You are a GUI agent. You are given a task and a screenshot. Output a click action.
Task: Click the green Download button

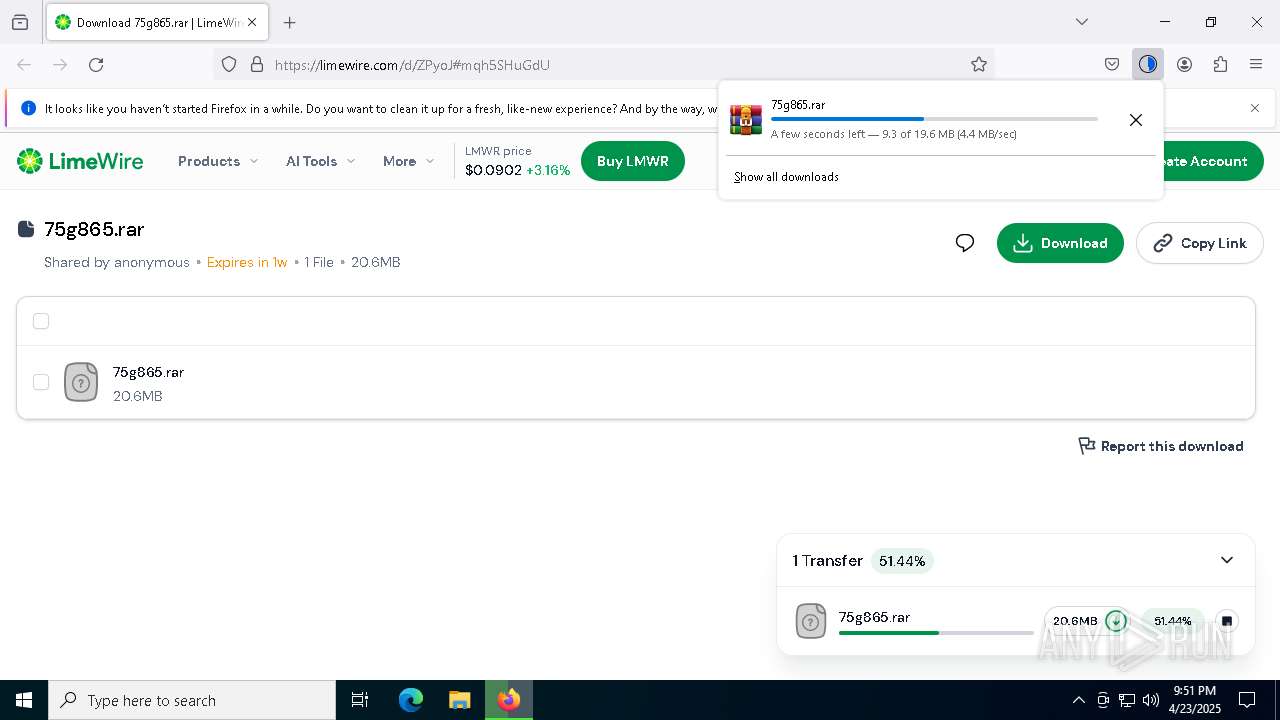tap(1060, 243)
